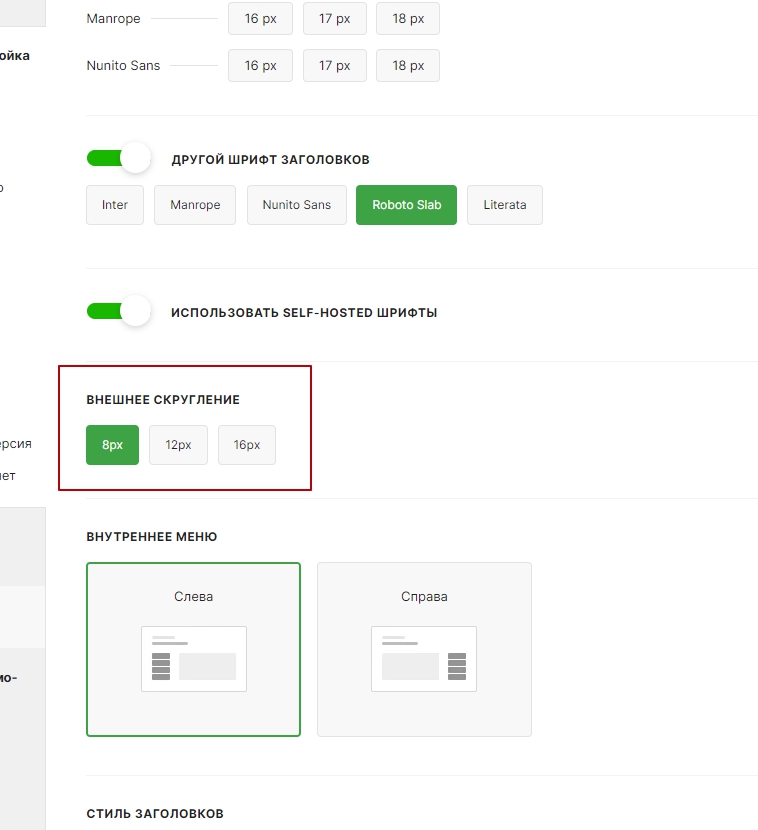Click the right-menu layout preview icon
Screen dimensions: 758x830
click(424, 659)
